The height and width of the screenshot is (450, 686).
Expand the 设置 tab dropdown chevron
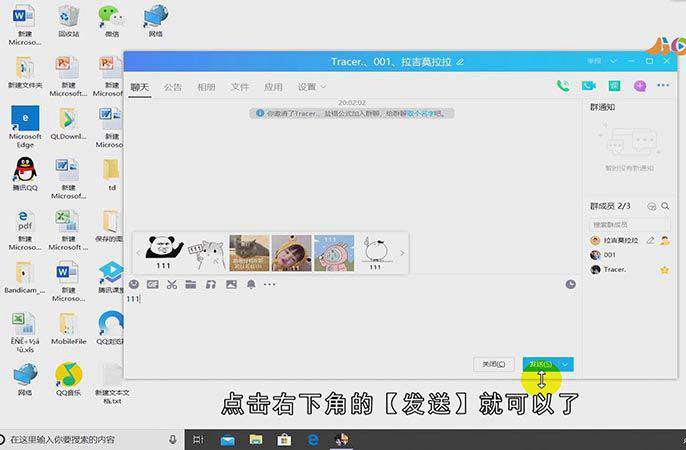[x=323, y=87]
